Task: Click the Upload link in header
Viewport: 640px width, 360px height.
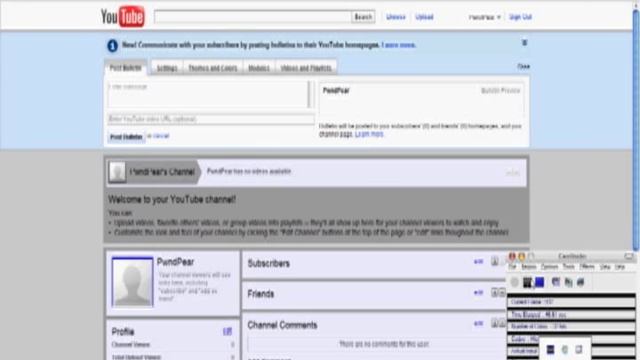Action: click(x=424, y=17)
